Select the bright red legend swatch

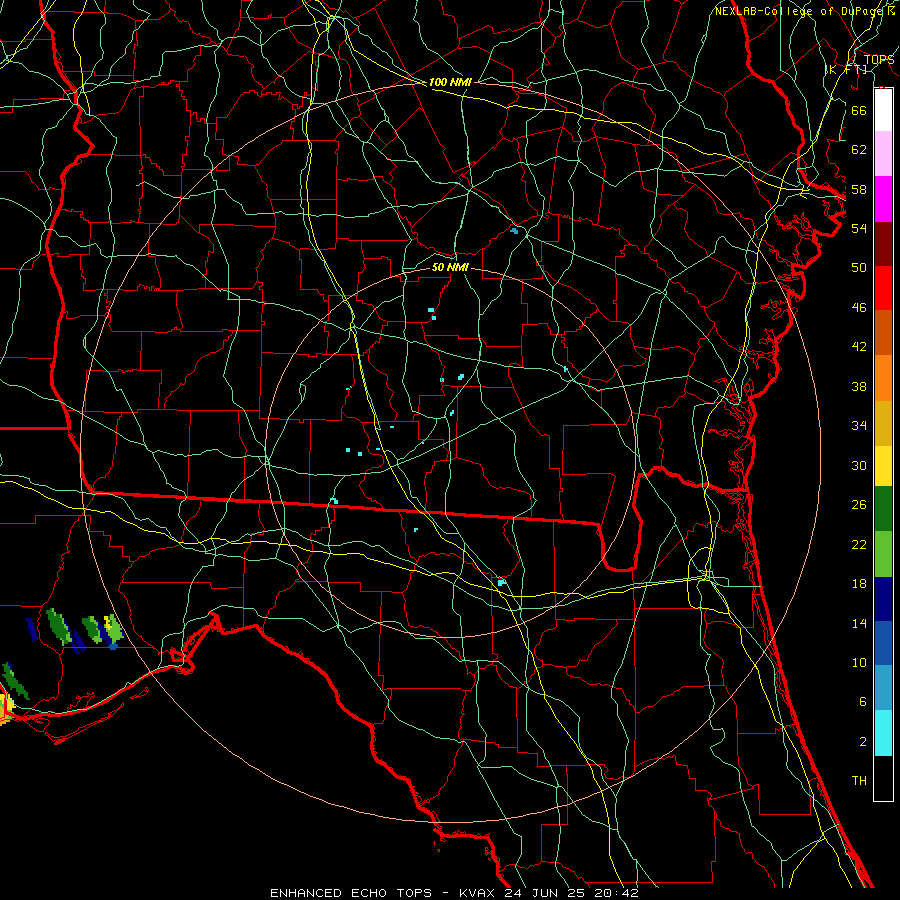pyautogui.click(x=883, y=288)
